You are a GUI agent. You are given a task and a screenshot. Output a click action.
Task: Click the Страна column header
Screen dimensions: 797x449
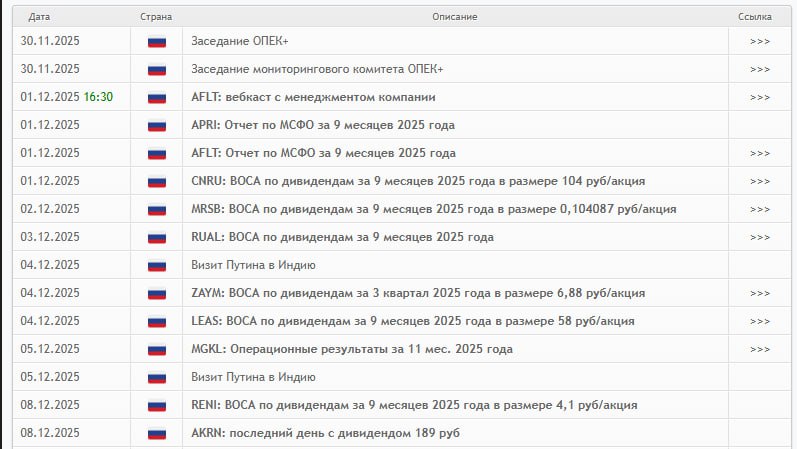(156, 17)
